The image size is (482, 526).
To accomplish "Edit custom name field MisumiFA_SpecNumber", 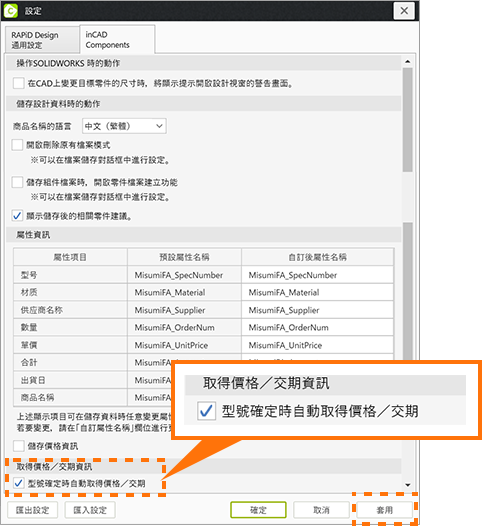I will (x=317, y=275).
